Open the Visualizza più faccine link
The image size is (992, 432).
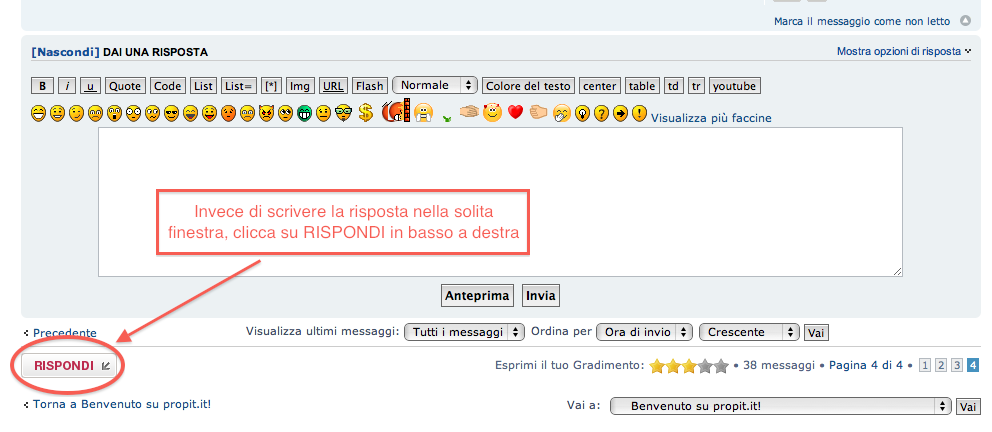click(711, 118)
